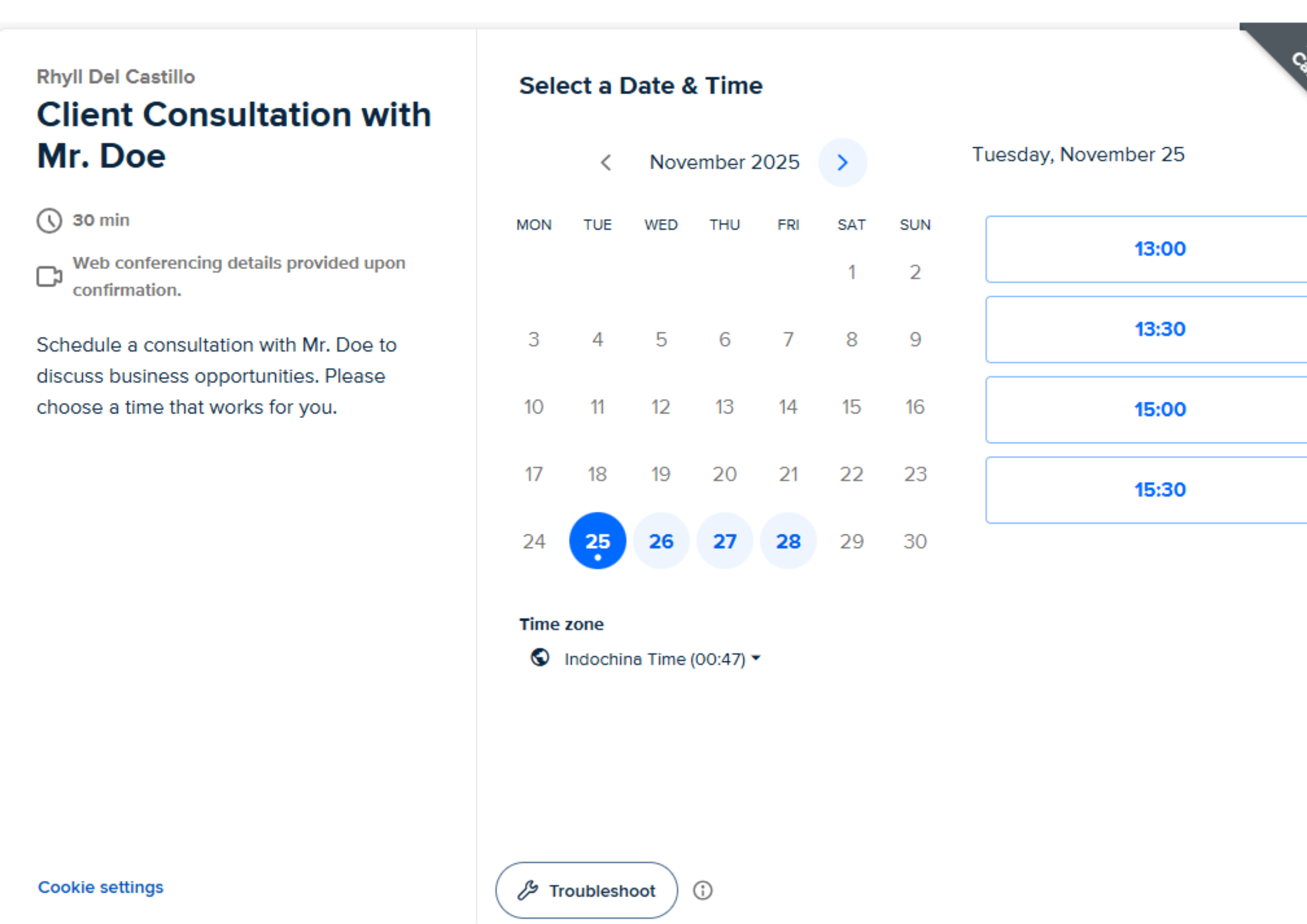Screen dimensions: 1307x924
Task: Choose the 15:00 time slot
Action: click(x=1159, y=410)
